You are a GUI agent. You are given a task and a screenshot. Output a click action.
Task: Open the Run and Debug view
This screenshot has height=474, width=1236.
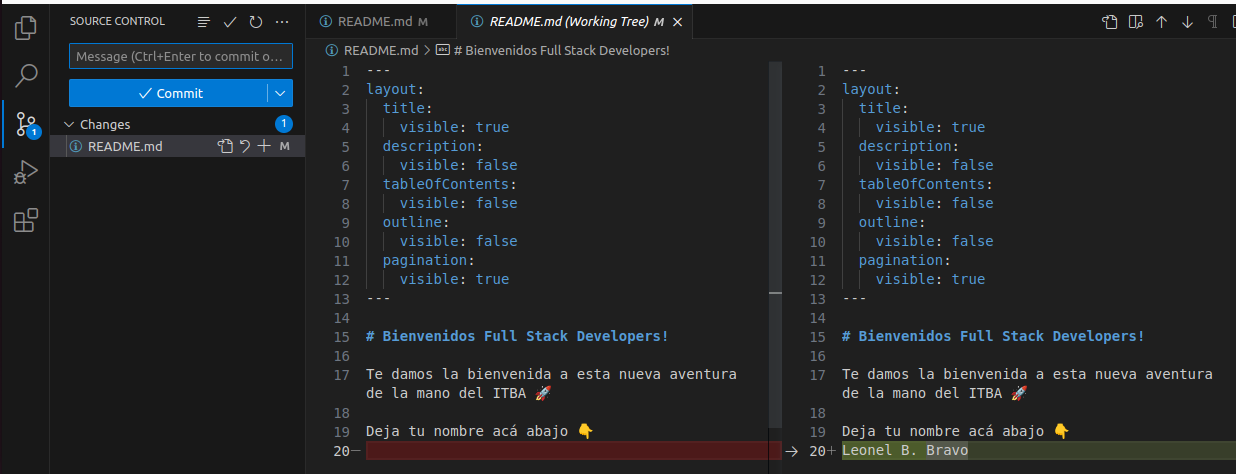[x=26, y=173]
